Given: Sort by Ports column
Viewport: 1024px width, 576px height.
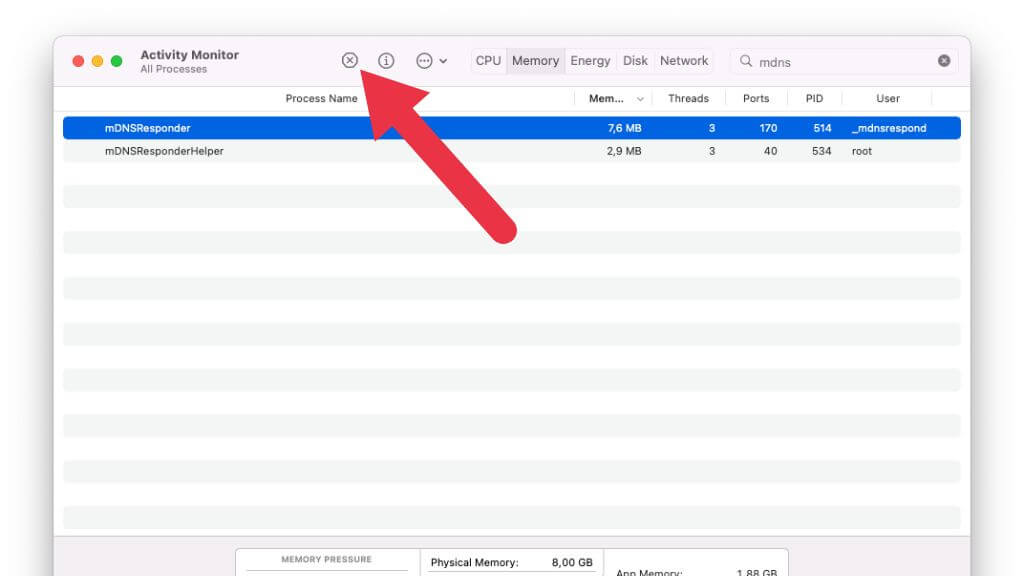Looking at the screenshot, I should pos(756,99).
